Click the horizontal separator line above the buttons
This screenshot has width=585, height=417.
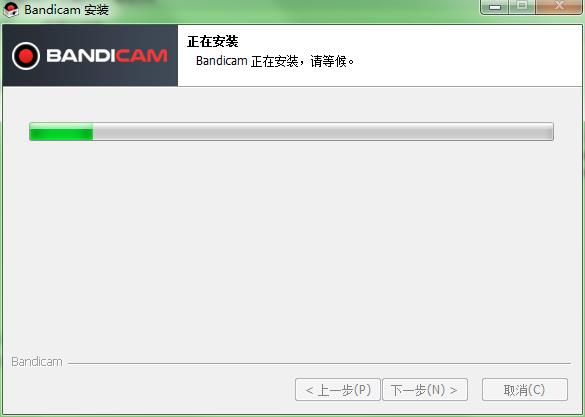pyautogui.click(x=319, y=363)
